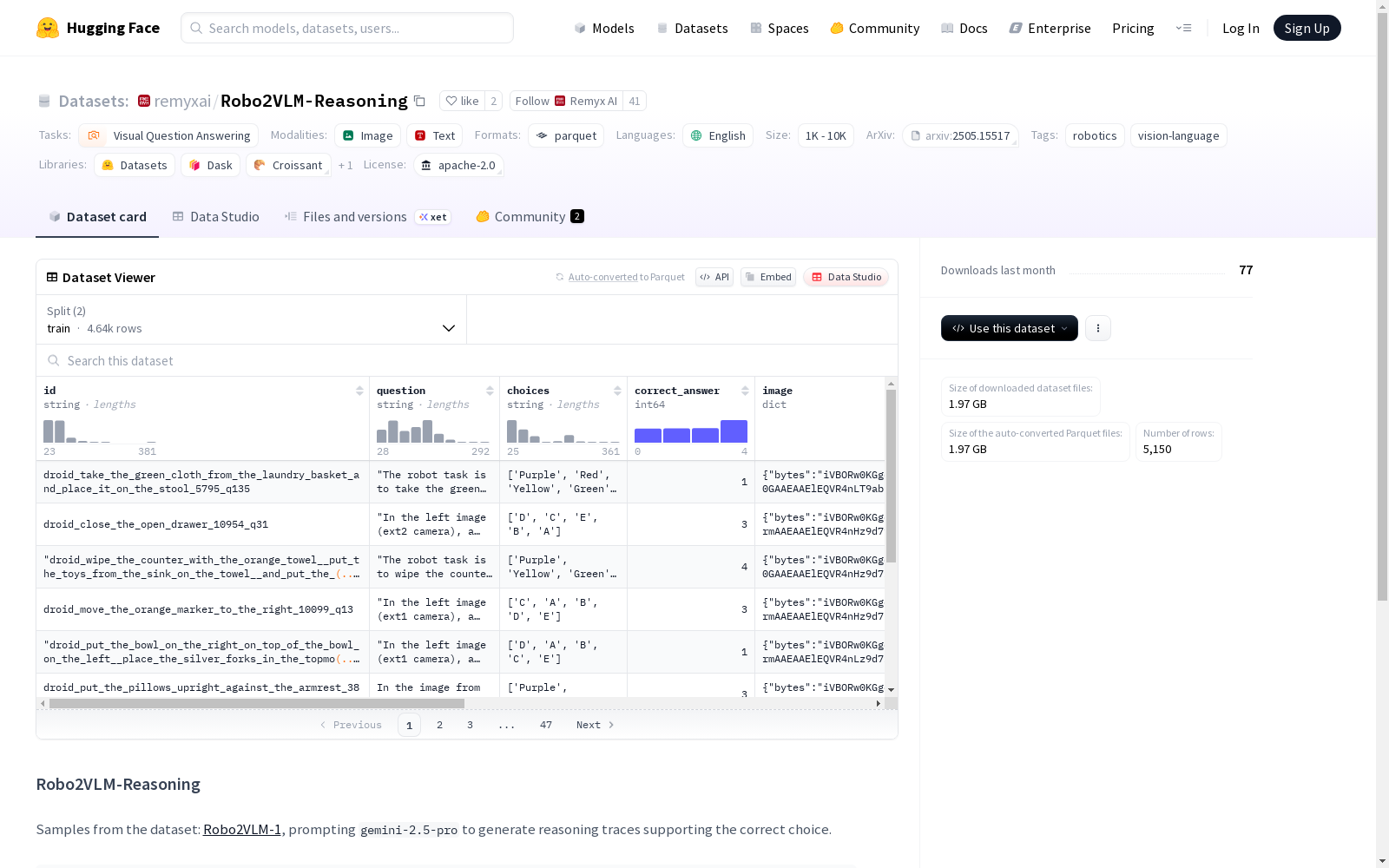Click the heart like button
The image size is (1389, 868).
[462, 101]
